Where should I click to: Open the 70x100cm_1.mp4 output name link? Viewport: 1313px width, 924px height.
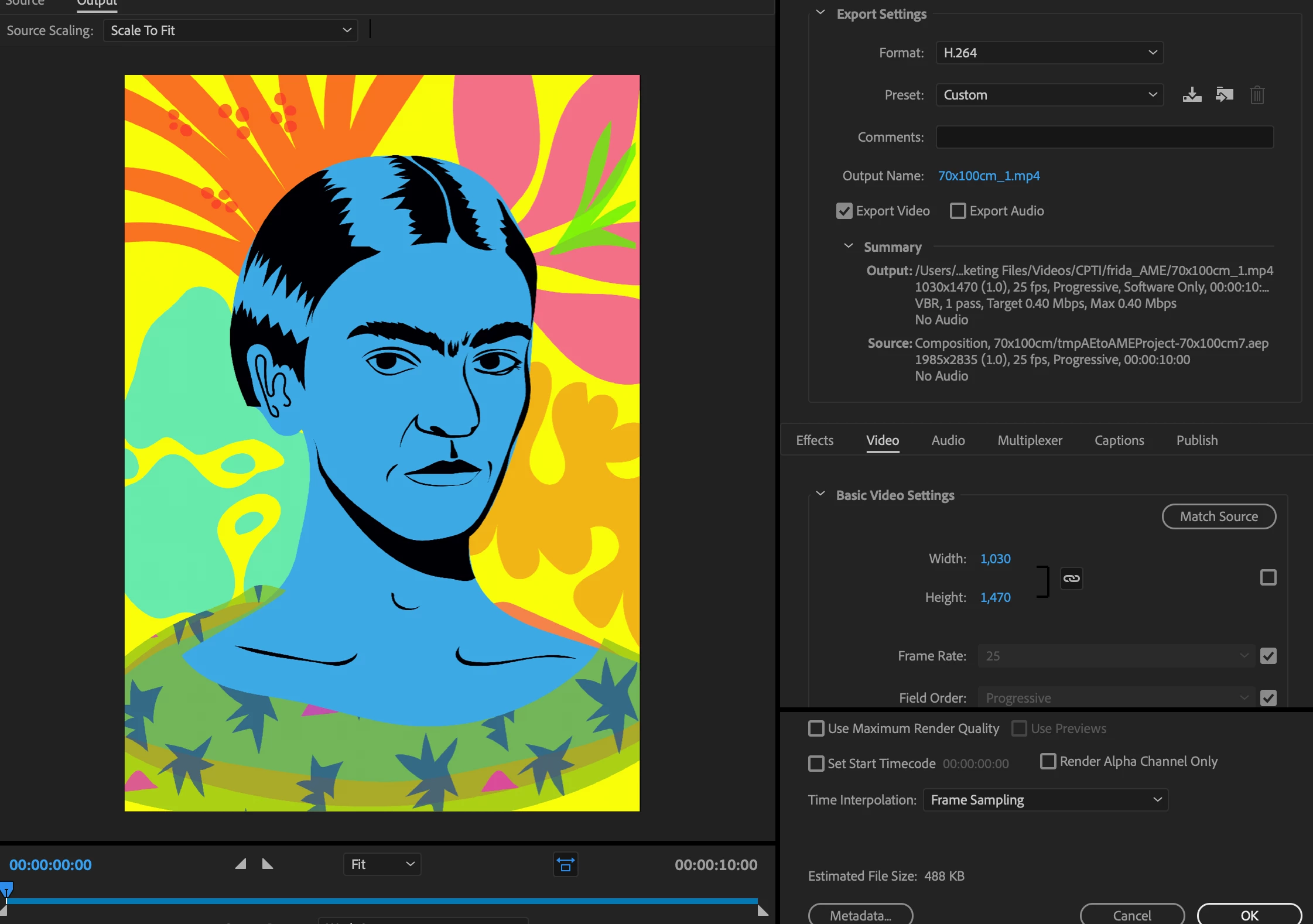coord(989,176)
